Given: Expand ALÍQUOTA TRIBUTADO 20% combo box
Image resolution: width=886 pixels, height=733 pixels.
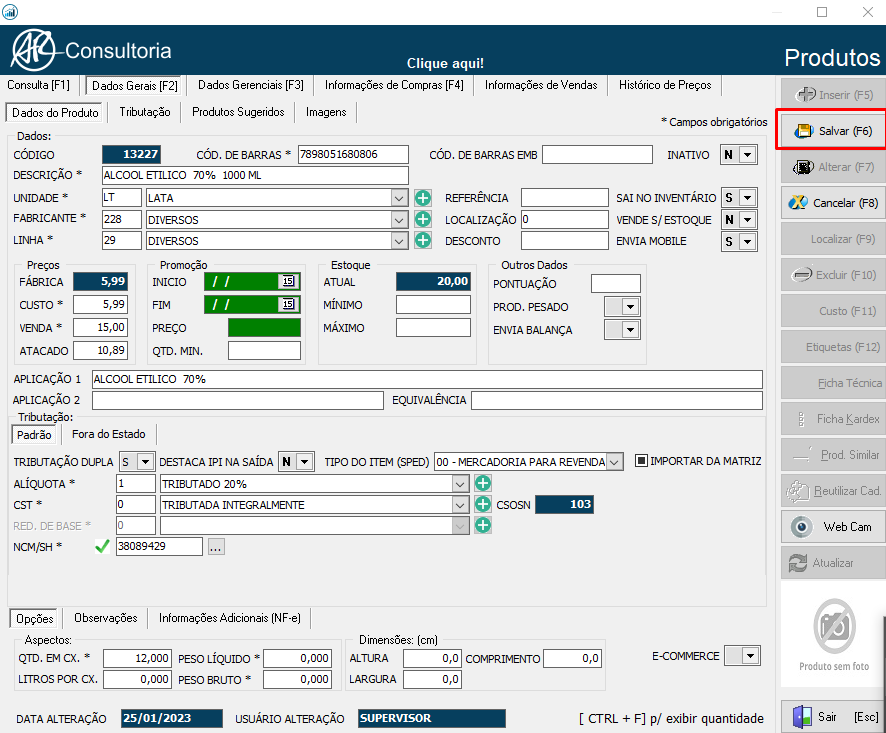Looking at the screenshot, I should (x=461, y=484).
